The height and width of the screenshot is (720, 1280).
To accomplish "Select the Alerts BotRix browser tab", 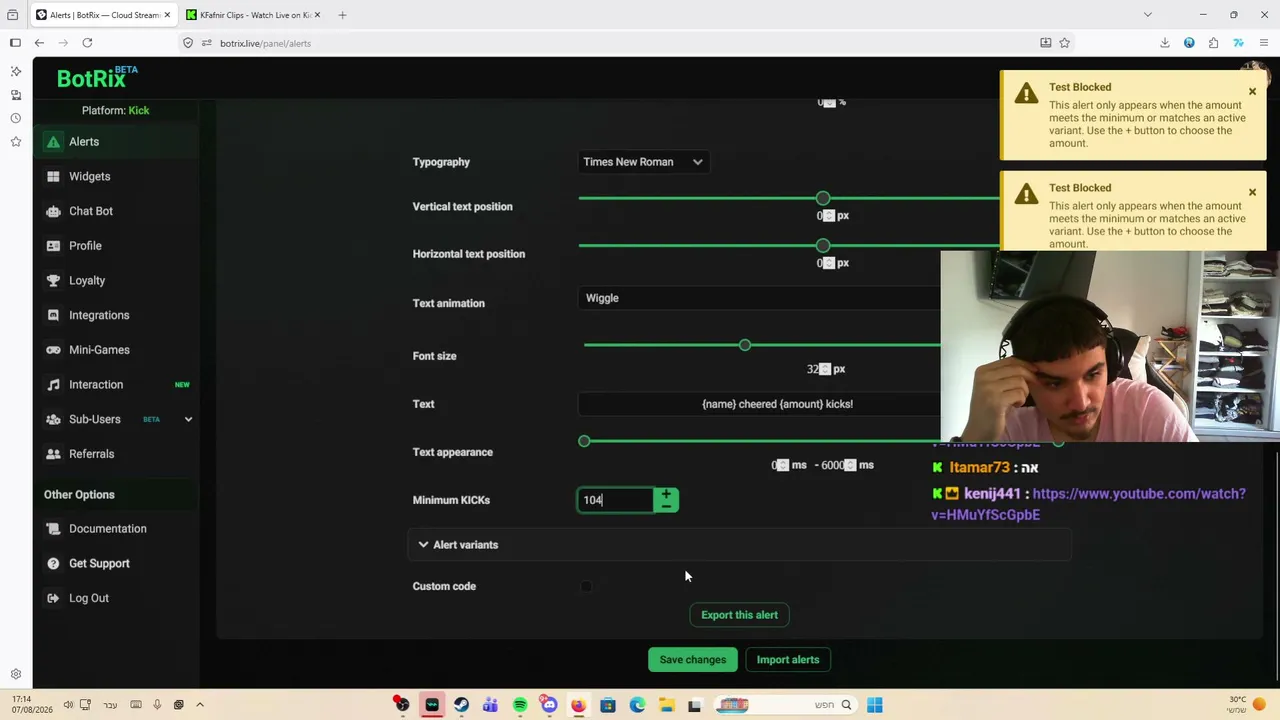I will pyautogui.click(x=104, y=15).
